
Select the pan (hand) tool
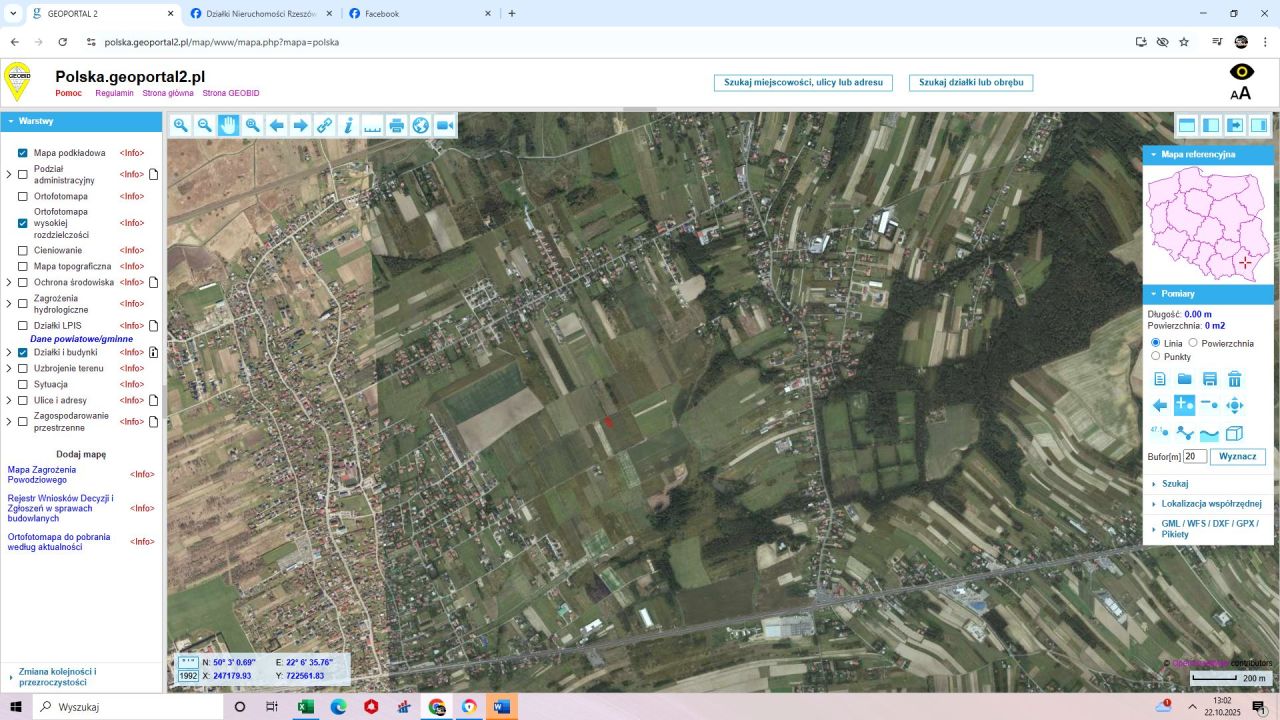[228, 125]
